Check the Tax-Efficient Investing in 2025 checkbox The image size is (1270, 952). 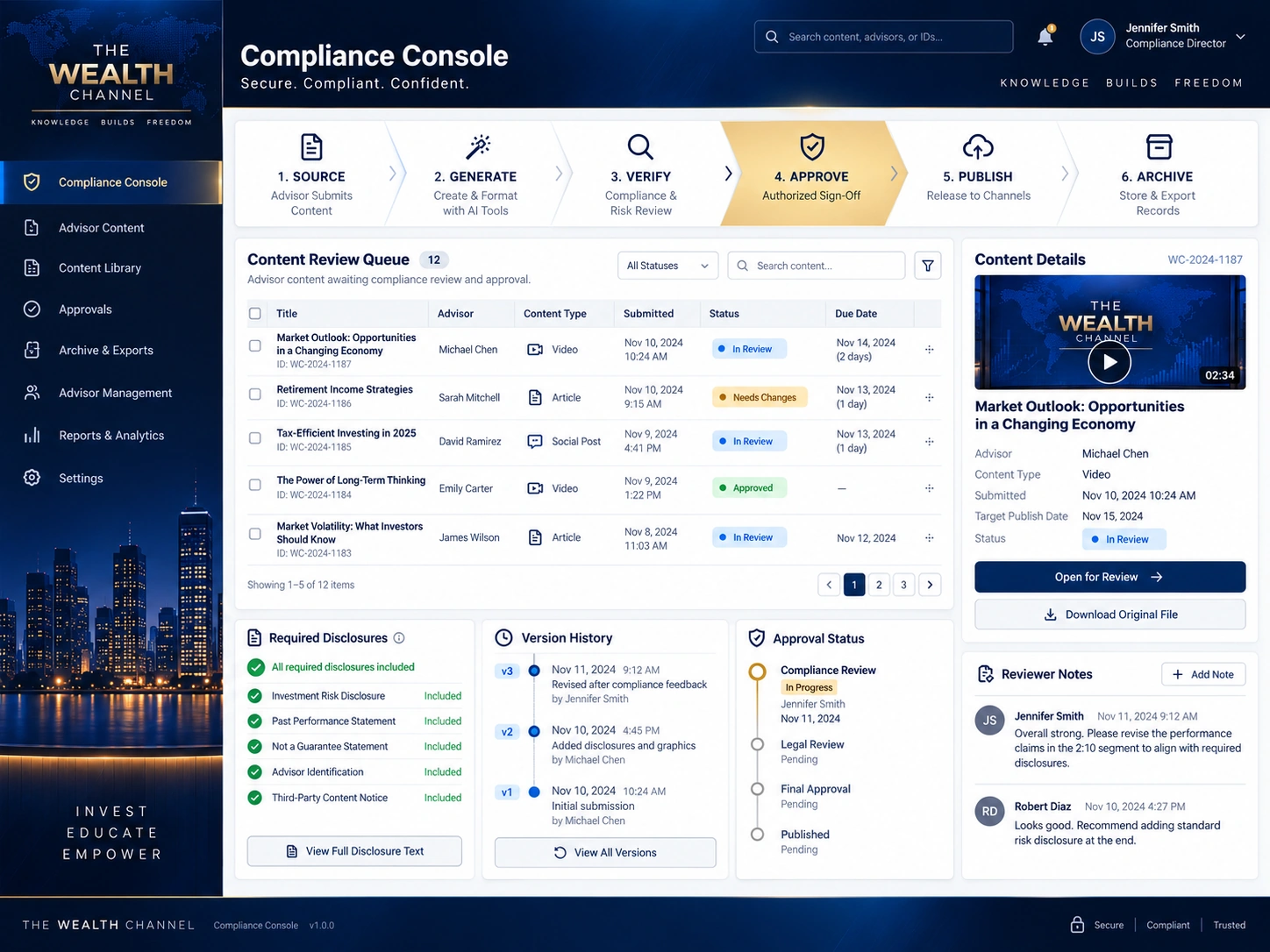(x=255, y=438)
